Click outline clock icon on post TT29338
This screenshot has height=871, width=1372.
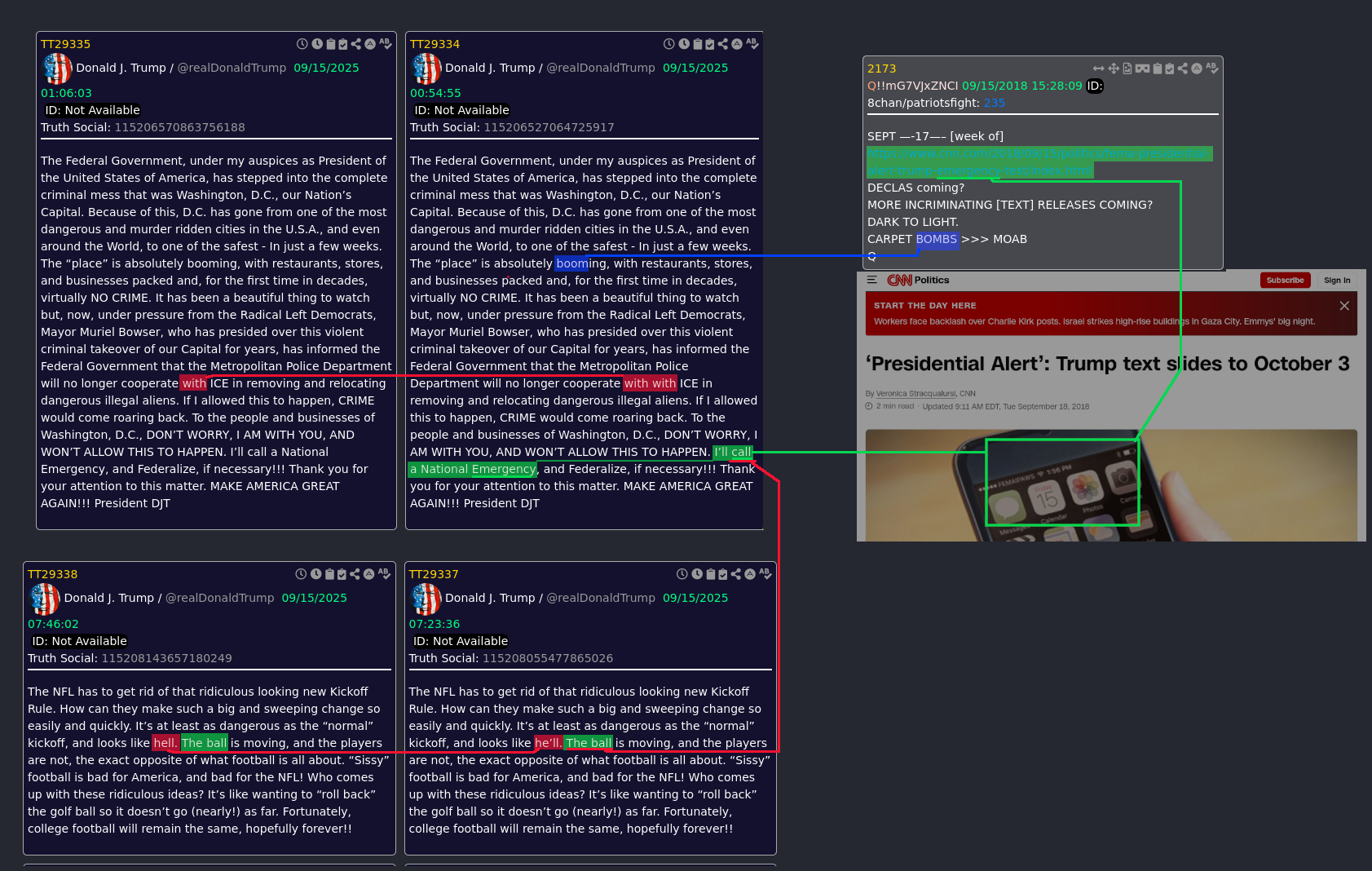301,574
